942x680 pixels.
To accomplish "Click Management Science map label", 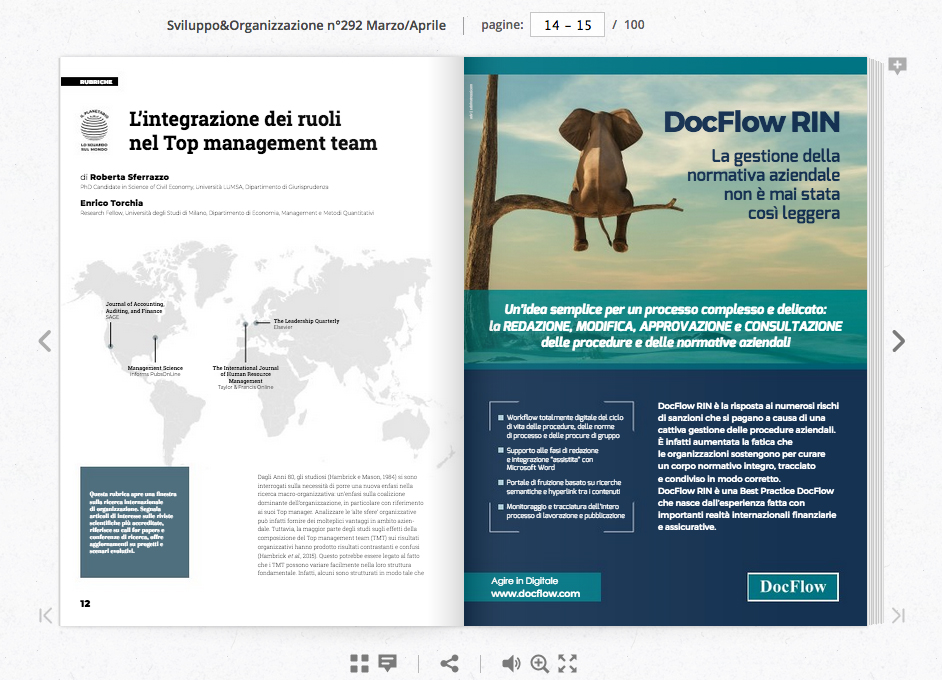I will click(155, 368).
